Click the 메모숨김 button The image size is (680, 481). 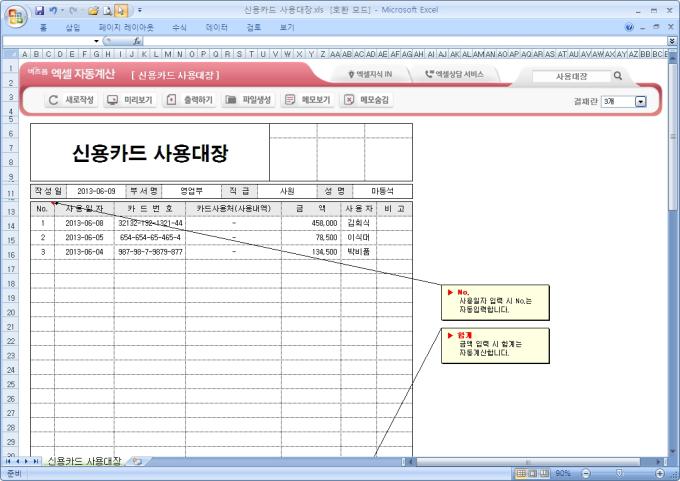[366, 100]
